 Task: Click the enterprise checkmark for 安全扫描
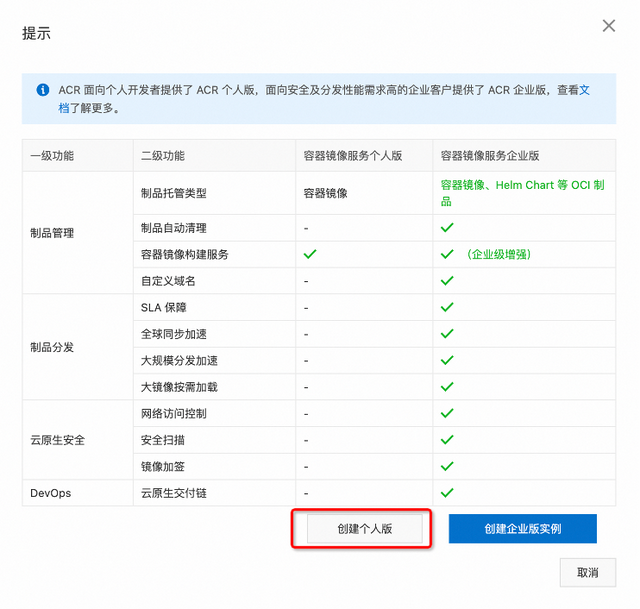[447, 440]
